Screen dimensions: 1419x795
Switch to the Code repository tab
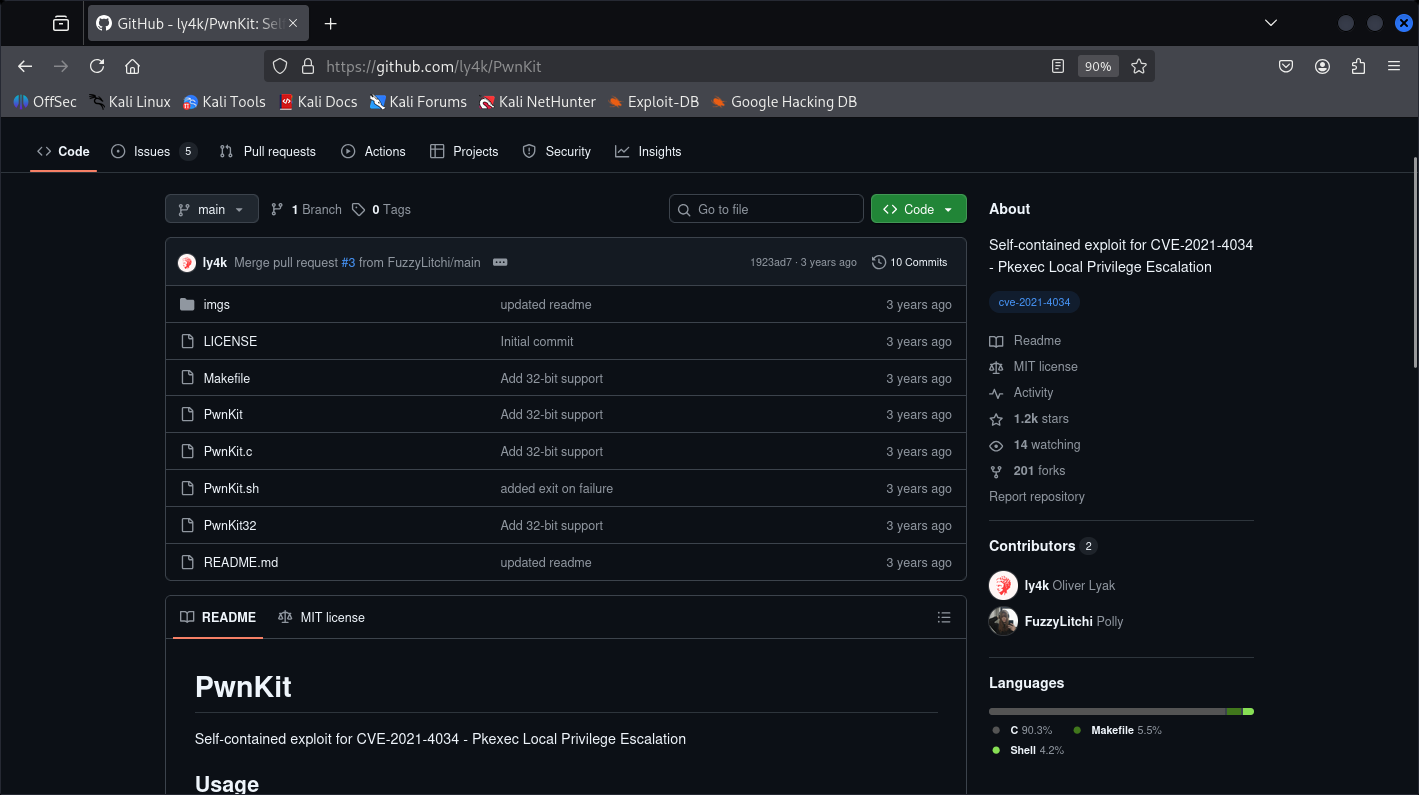pos(63,151)
